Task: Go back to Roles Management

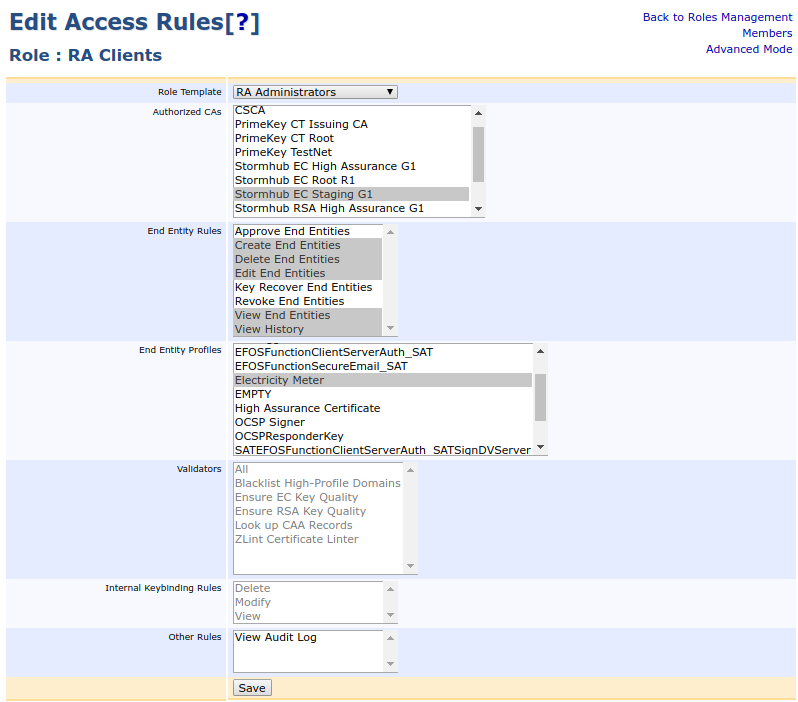Action: coord(717,17)
